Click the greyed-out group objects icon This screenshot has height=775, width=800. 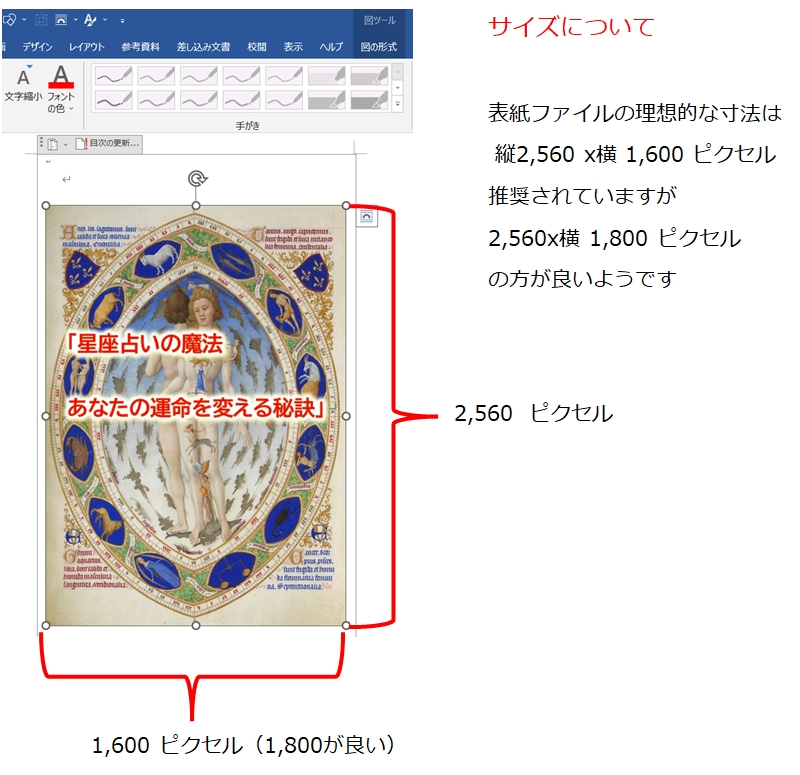pyautogui.click(x=41, y=20)
